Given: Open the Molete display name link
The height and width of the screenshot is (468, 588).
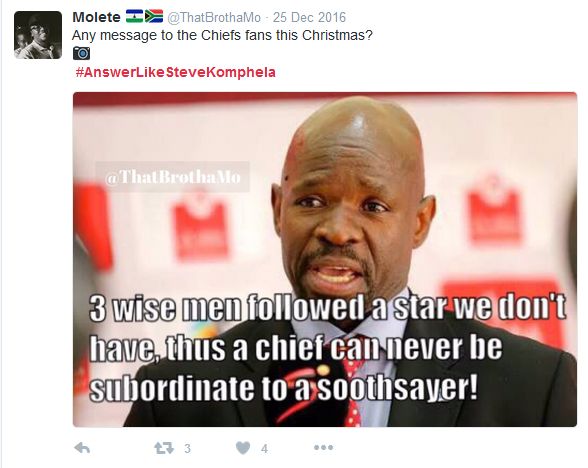Looking at the screenshot, I should click(x=96, y=17).
